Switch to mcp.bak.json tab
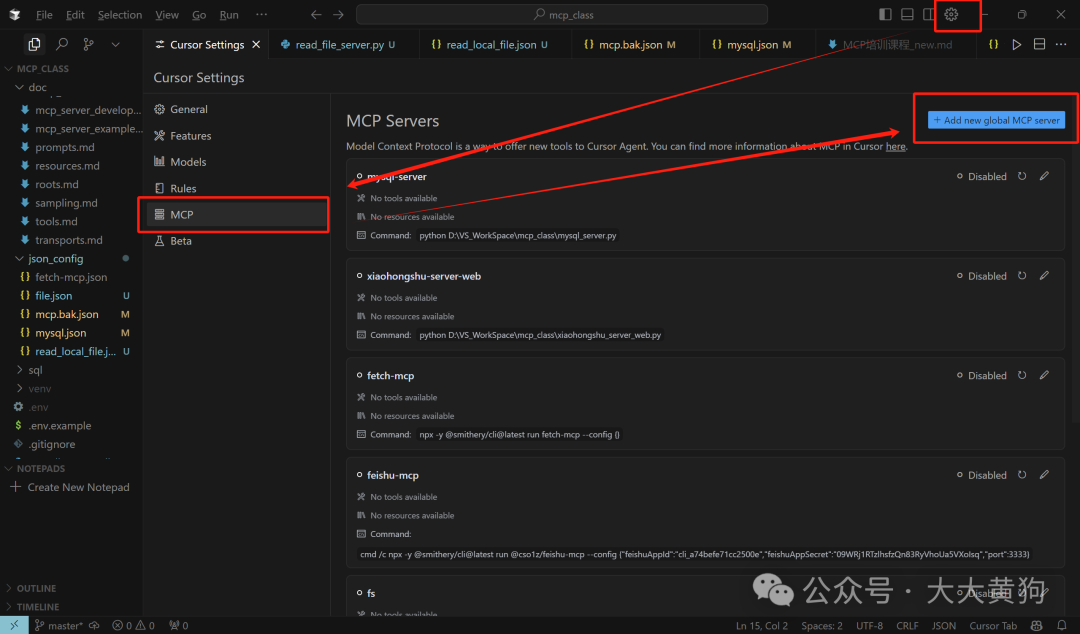 [630, 45]
